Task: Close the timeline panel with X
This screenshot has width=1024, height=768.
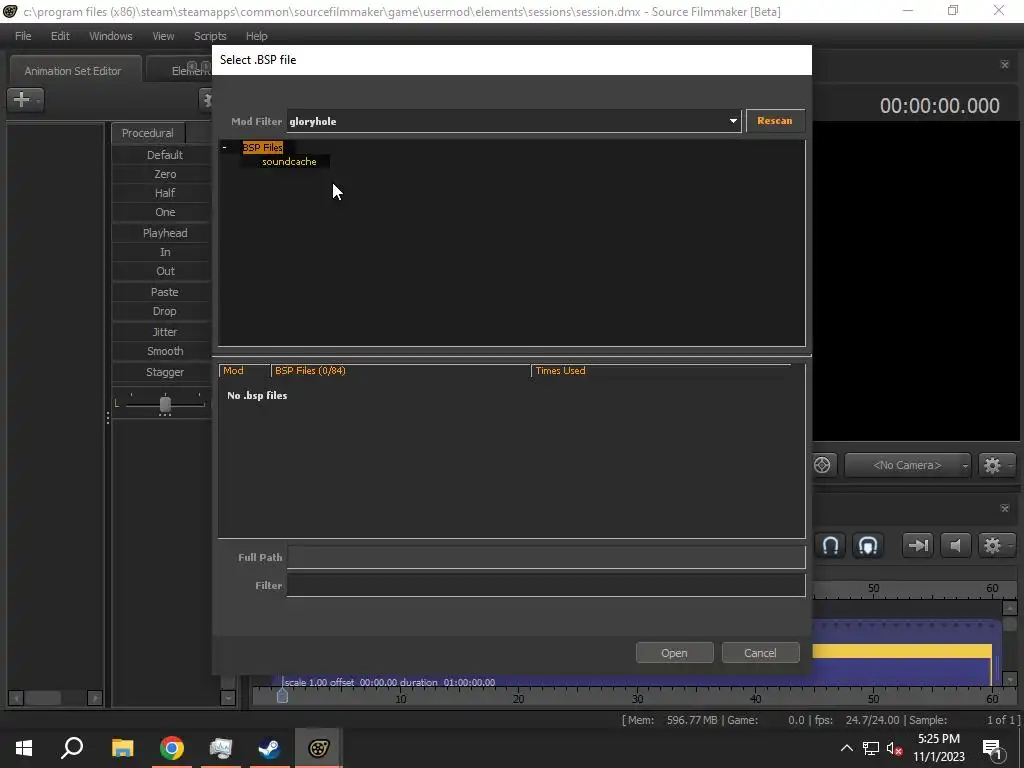Action: (1004, 508)
